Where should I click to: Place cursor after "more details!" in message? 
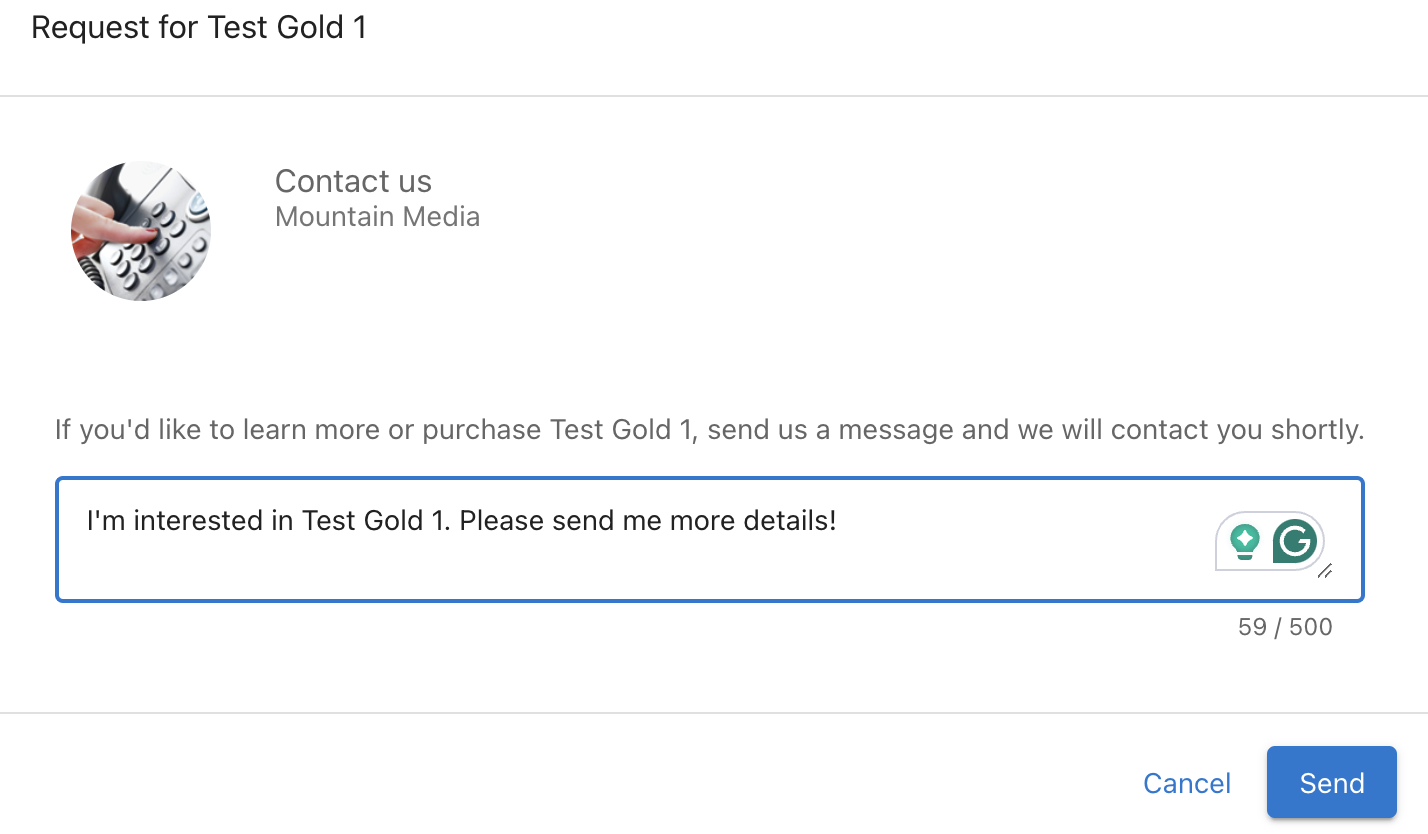click(x=837, y=521)
